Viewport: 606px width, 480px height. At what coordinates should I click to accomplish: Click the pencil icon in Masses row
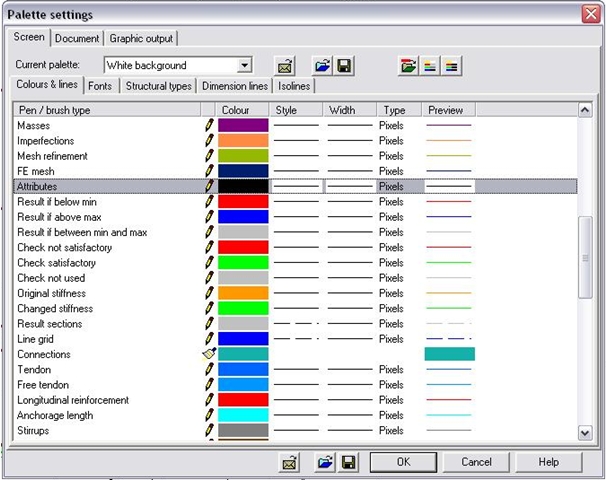209,126
